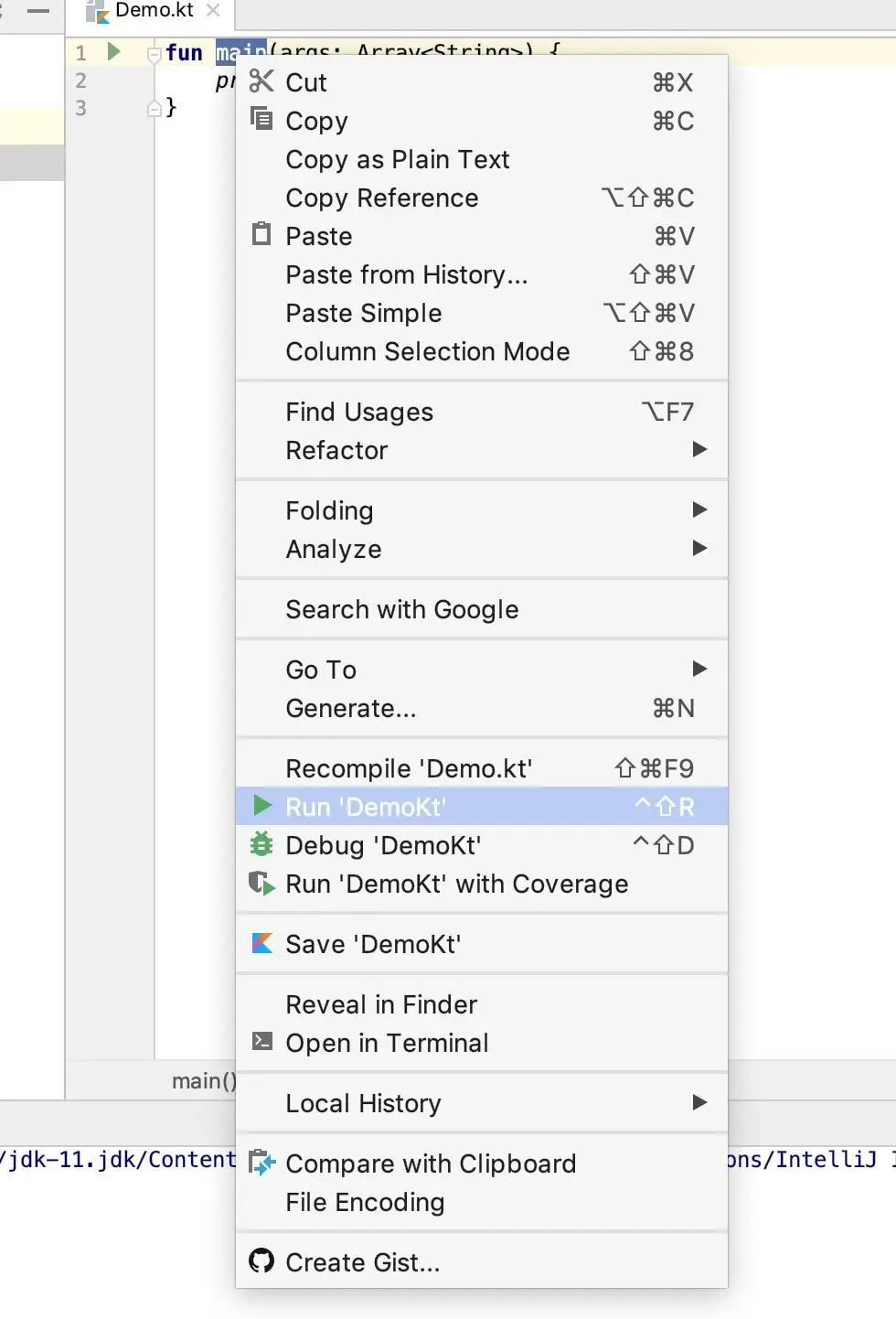Click the main() breadcrumb at the bottom
This screenshot has height=1319, width=896.
pos(203,1081)
